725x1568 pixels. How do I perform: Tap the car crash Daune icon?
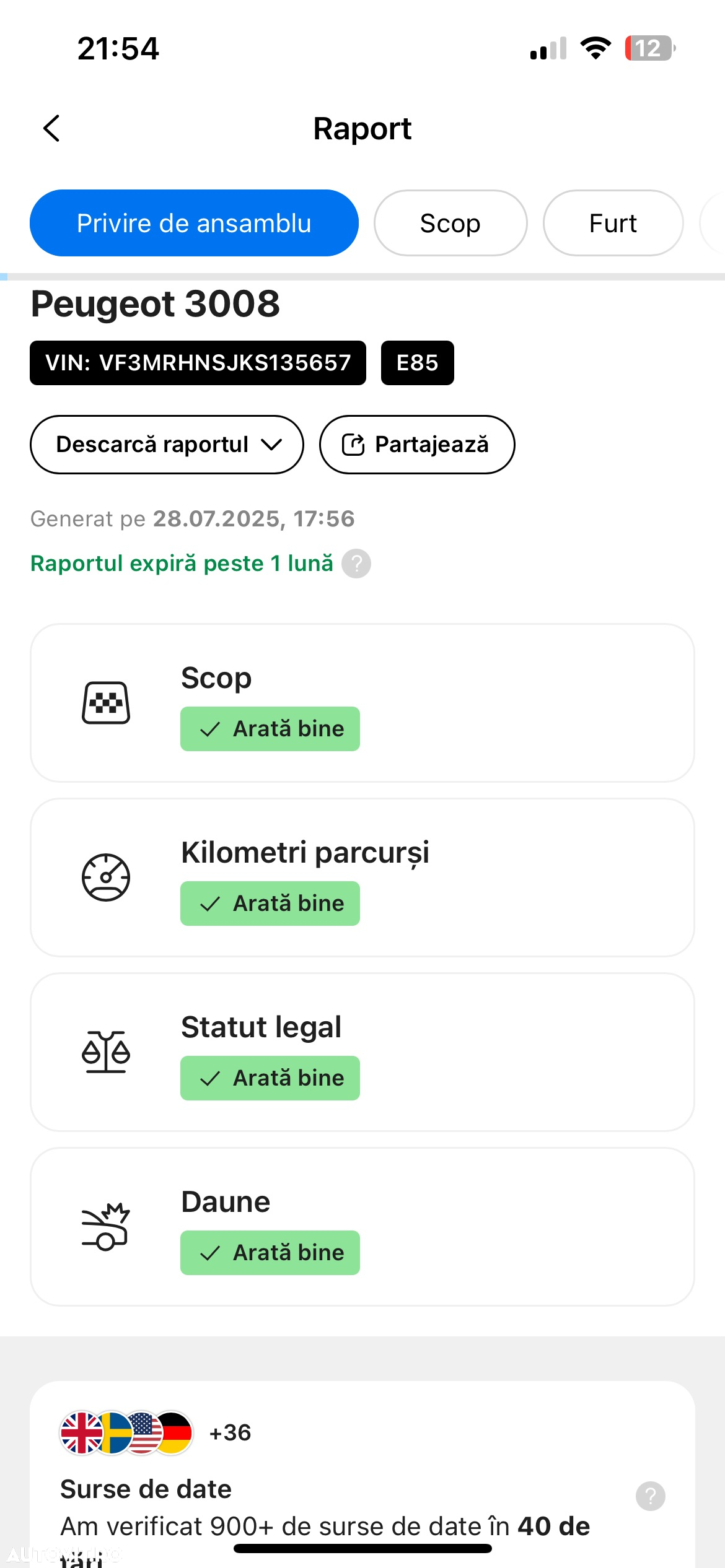click(106, 1227)
